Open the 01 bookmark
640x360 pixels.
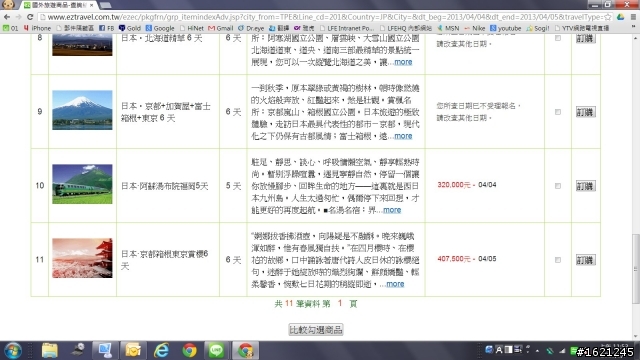pos(11,28)
